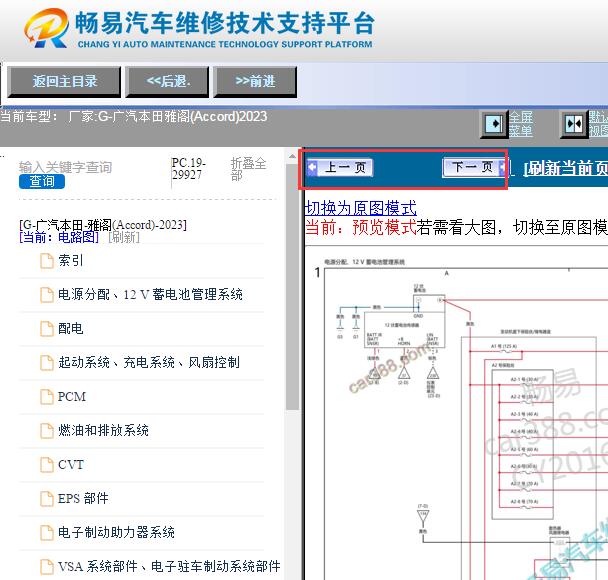Open the 燃油和排放系统 entry
Viewport: 608px width, 580px height.
point(103,430)
